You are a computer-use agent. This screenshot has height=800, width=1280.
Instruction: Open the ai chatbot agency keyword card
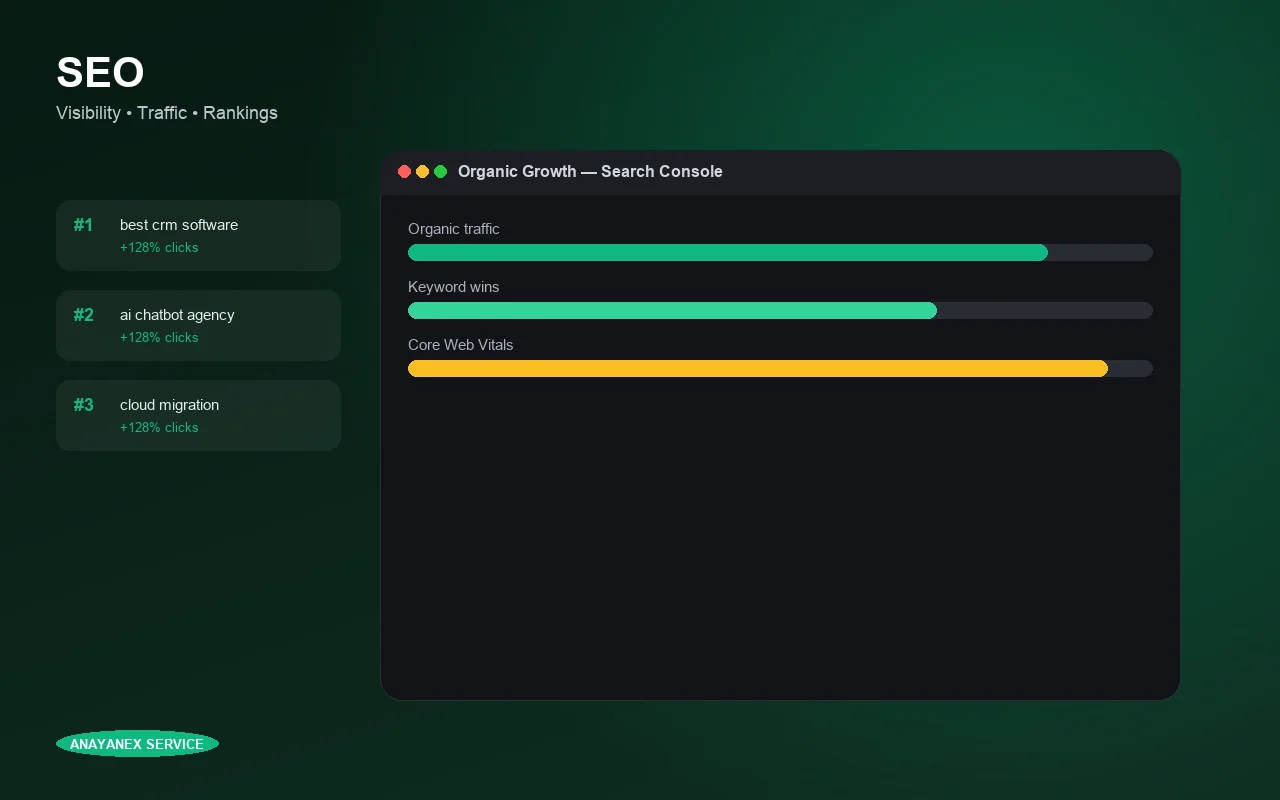click(x=198, y=325)
